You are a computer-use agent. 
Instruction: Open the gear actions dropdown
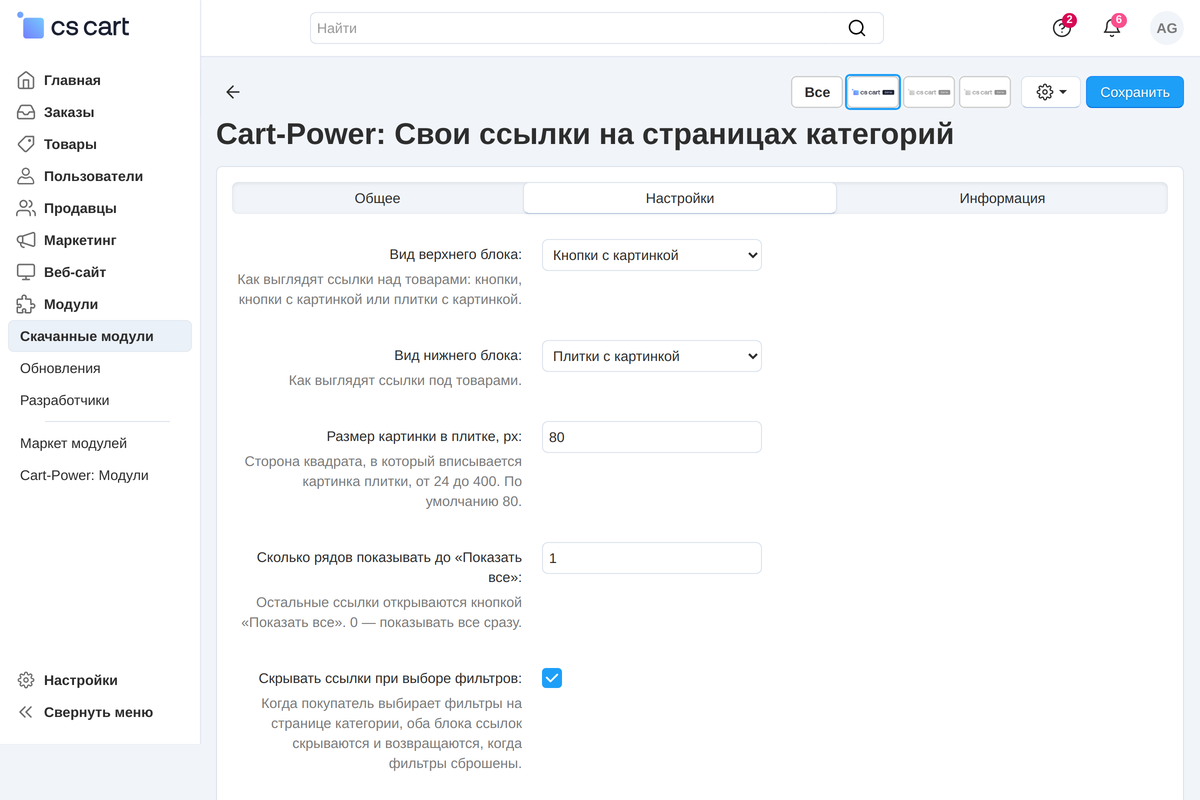click(1051, 92)
